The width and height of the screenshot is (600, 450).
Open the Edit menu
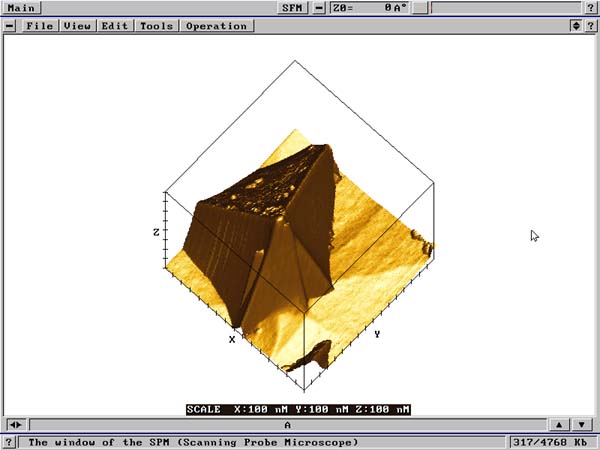tap(115, 26)
